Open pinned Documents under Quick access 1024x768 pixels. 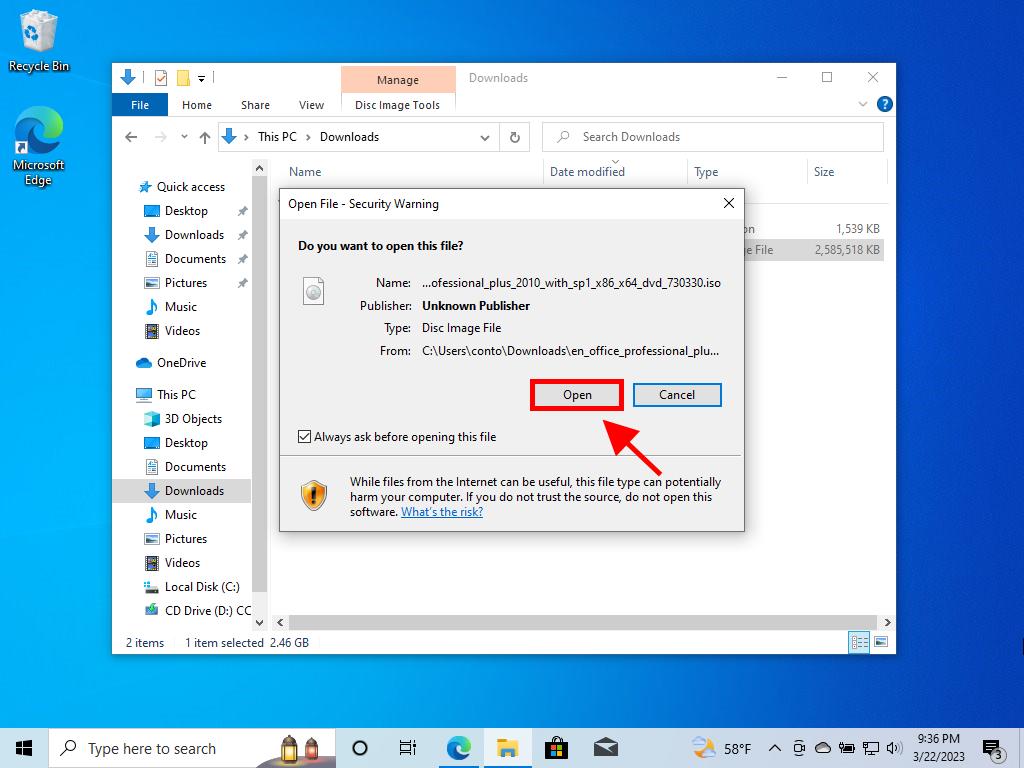pos(195,259)
